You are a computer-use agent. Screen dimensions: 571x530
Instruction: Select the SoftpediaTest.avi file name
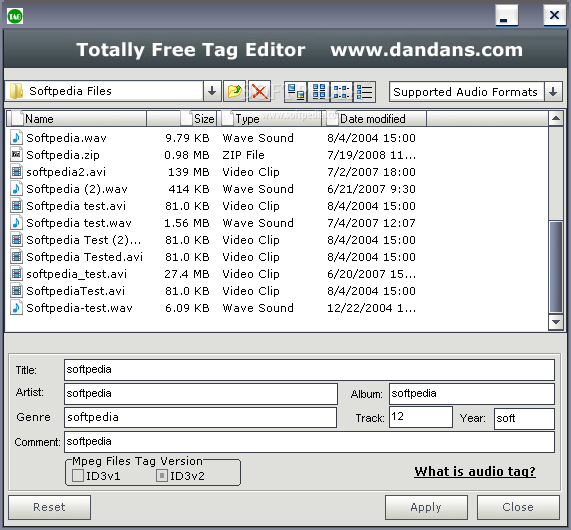[75, 291]
